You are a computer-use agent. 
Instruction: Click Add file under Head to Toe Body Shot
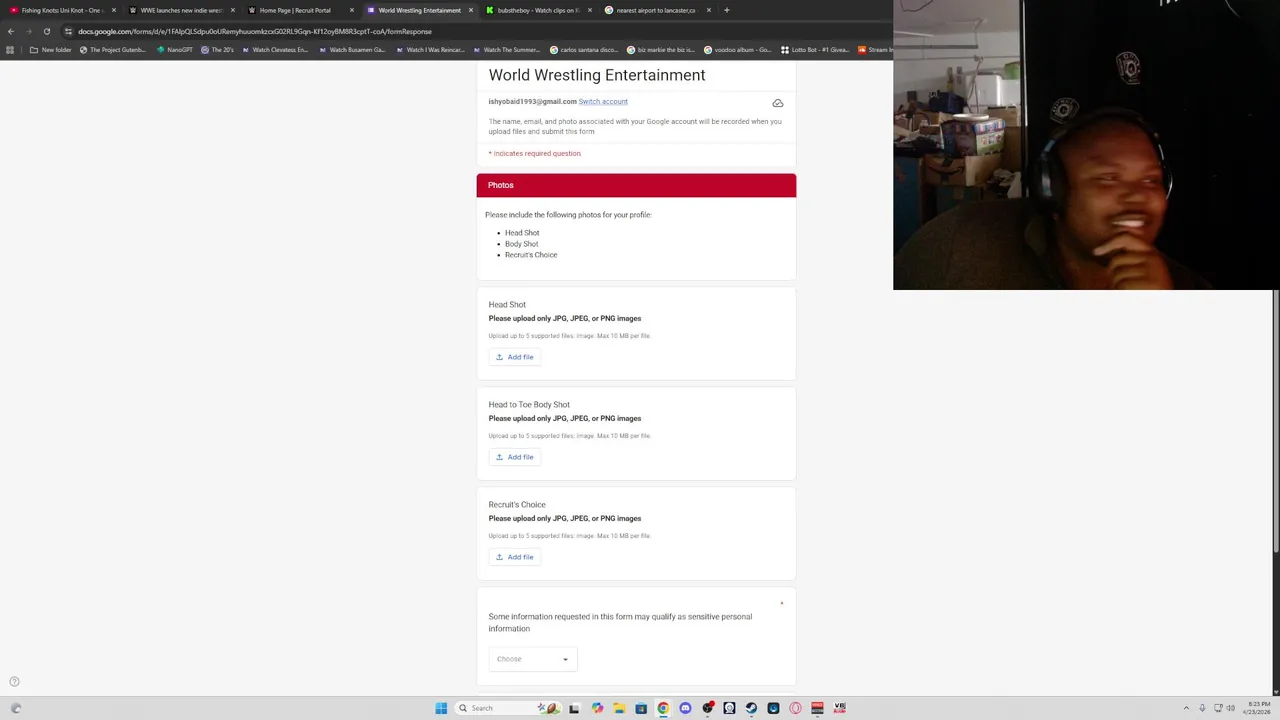click(515, 457)
